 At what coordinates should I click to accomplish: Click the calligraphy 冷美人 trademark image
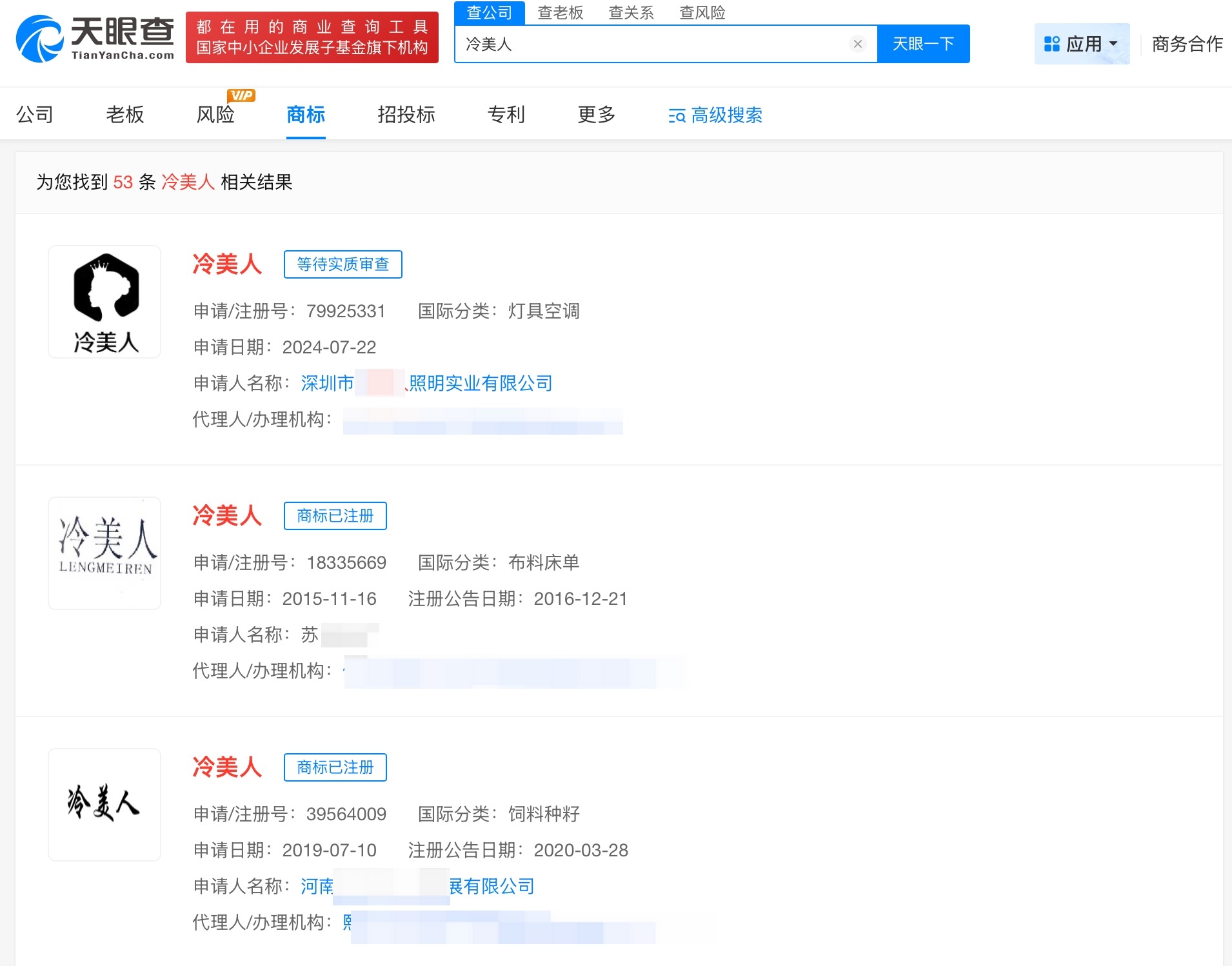coord(104,804)
